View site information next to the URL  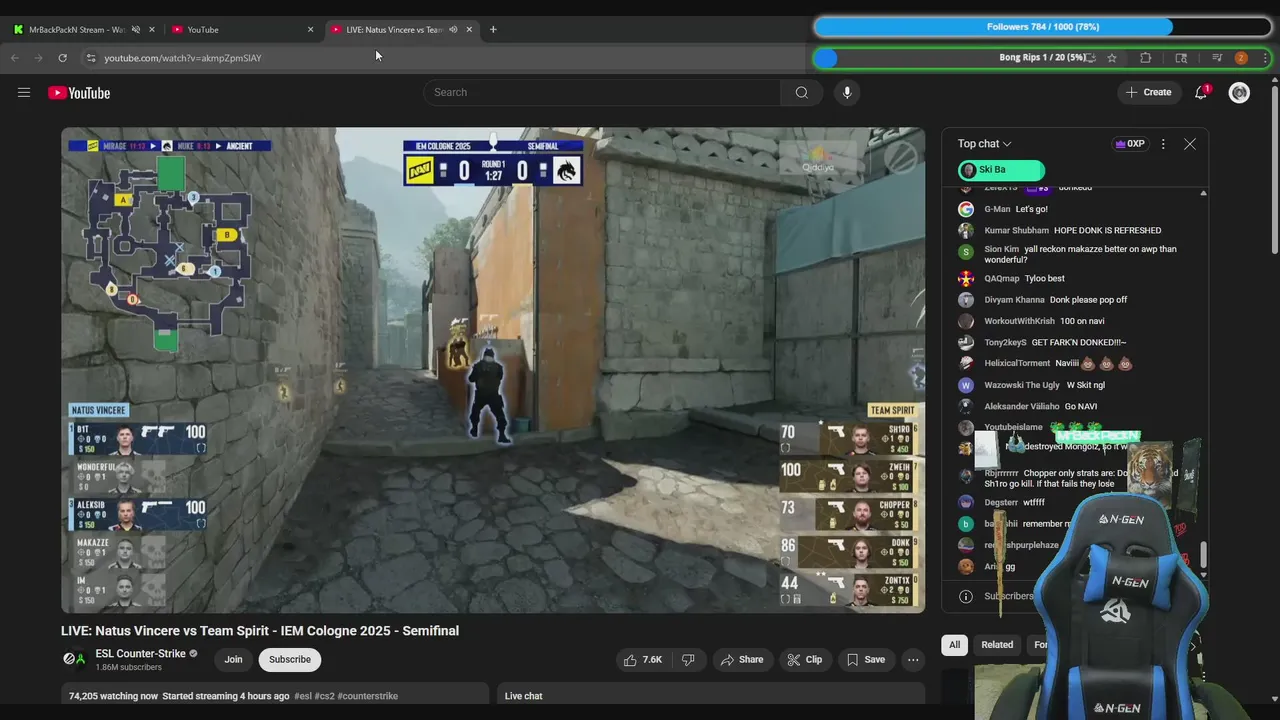coord(90,58)
